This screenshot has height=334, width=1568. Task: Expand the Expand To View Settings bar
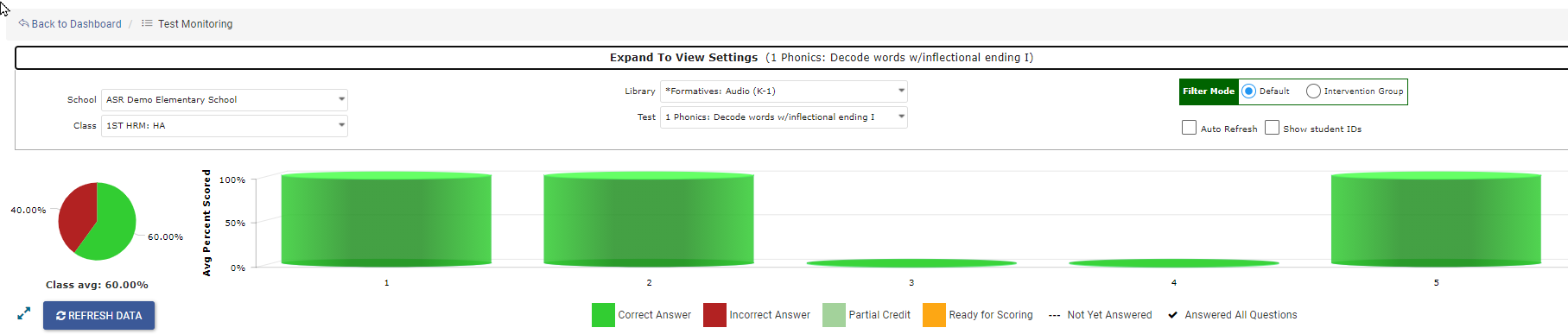pyautogui.click(x=791, y=58)
